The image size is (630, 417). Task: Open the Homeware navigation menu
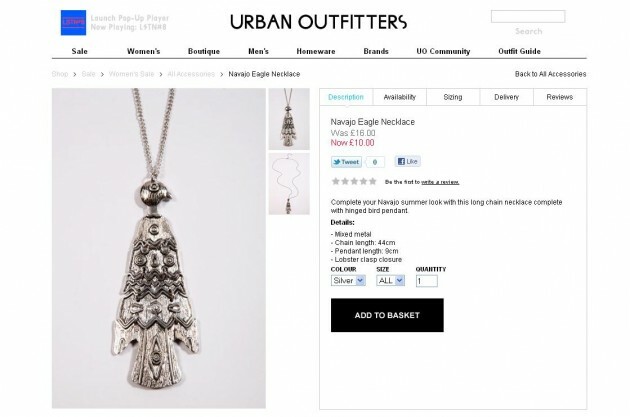pyautogui.click(x=316, y=51)
